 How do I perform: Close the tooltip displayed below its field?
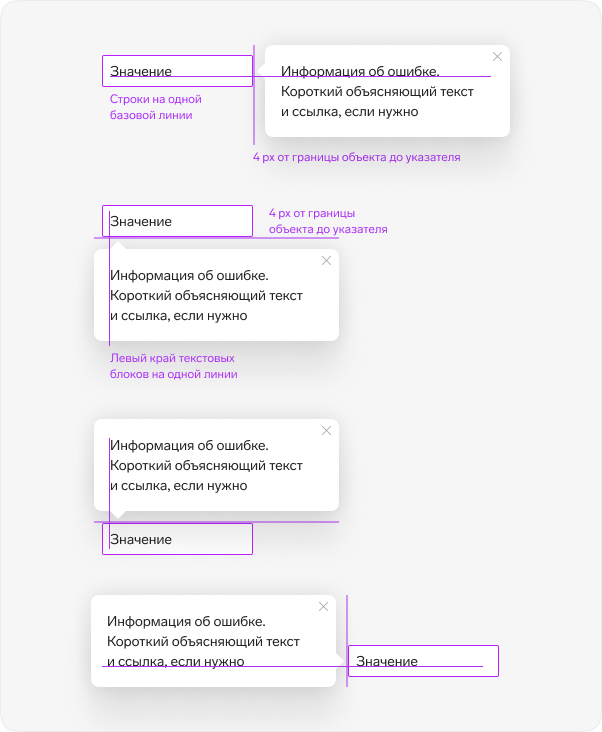[x=326, y=260]
